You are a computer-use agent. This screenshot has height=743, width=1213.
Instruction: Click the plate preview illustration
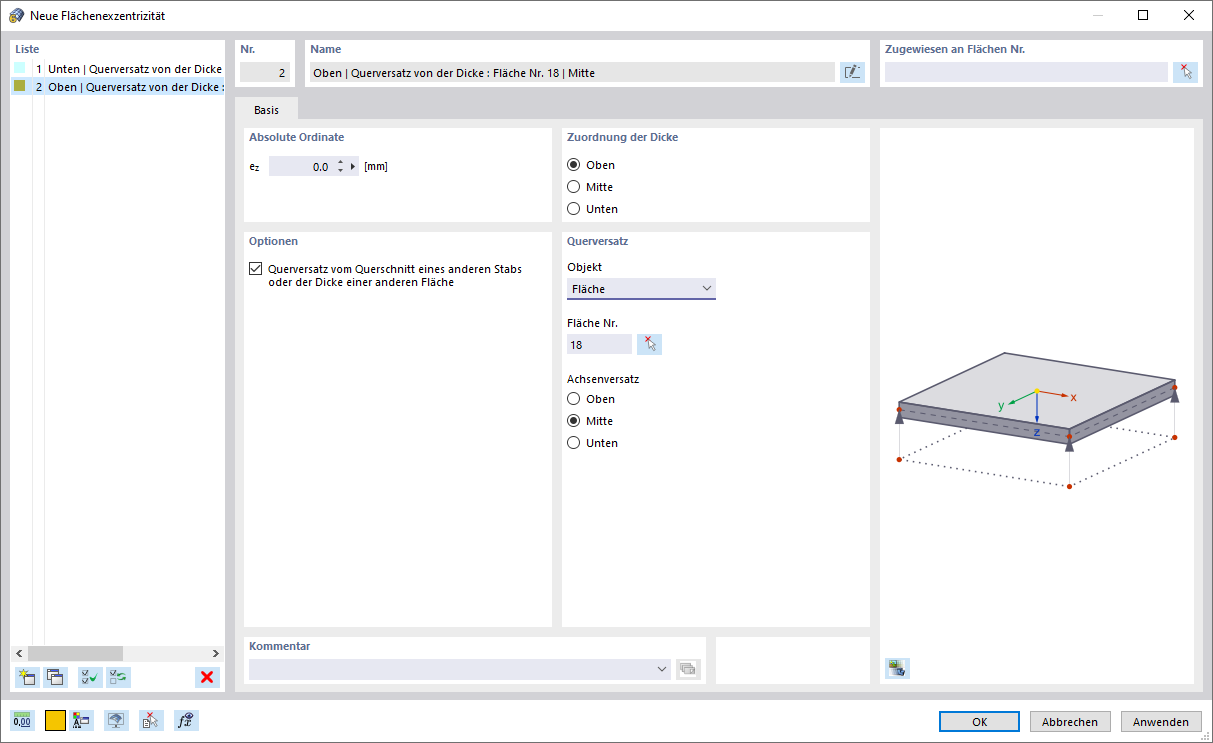coord(1037,420)
